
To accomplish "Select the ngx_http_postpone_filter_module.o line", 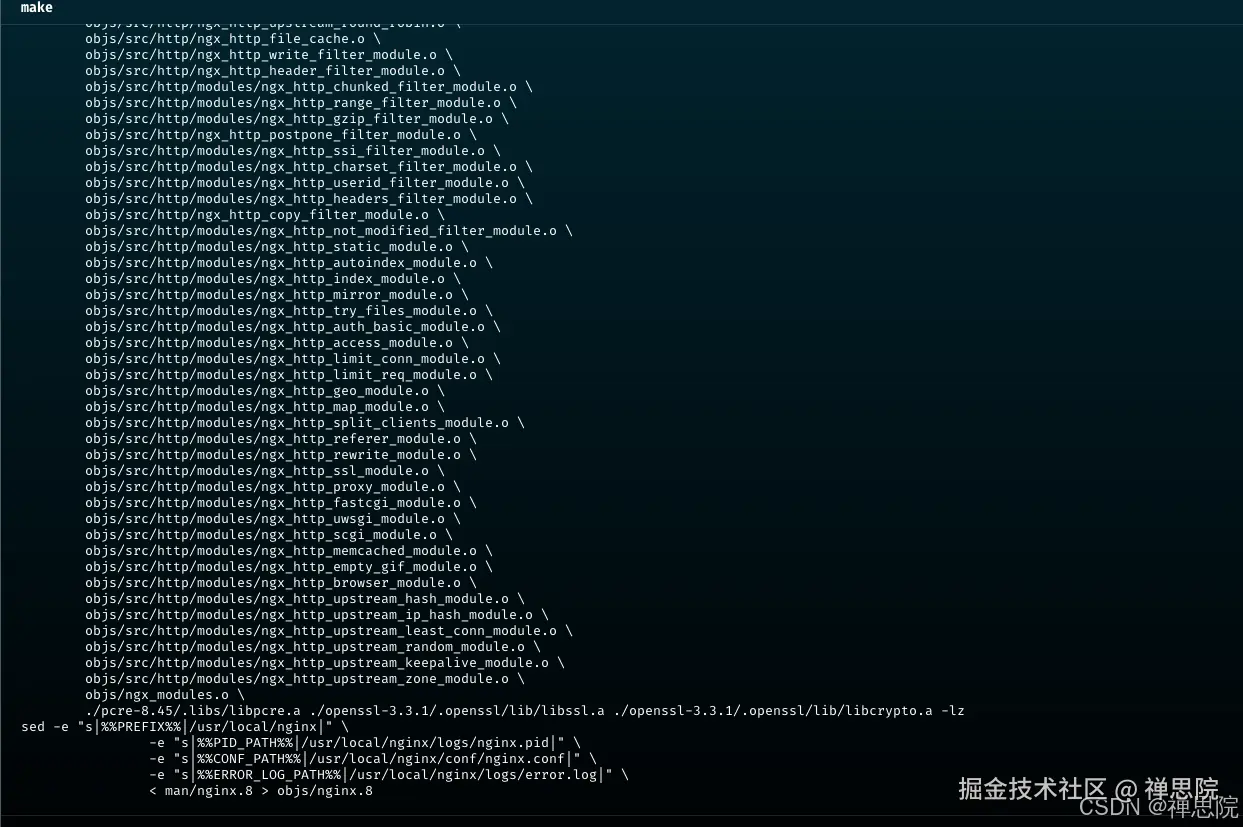I will click(280, 135).
